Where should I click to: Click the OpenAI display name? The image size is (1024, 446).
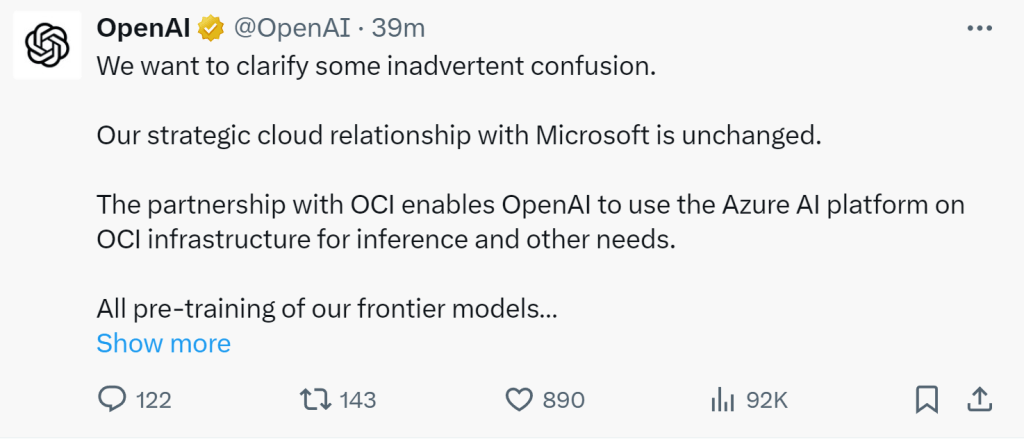143,29
